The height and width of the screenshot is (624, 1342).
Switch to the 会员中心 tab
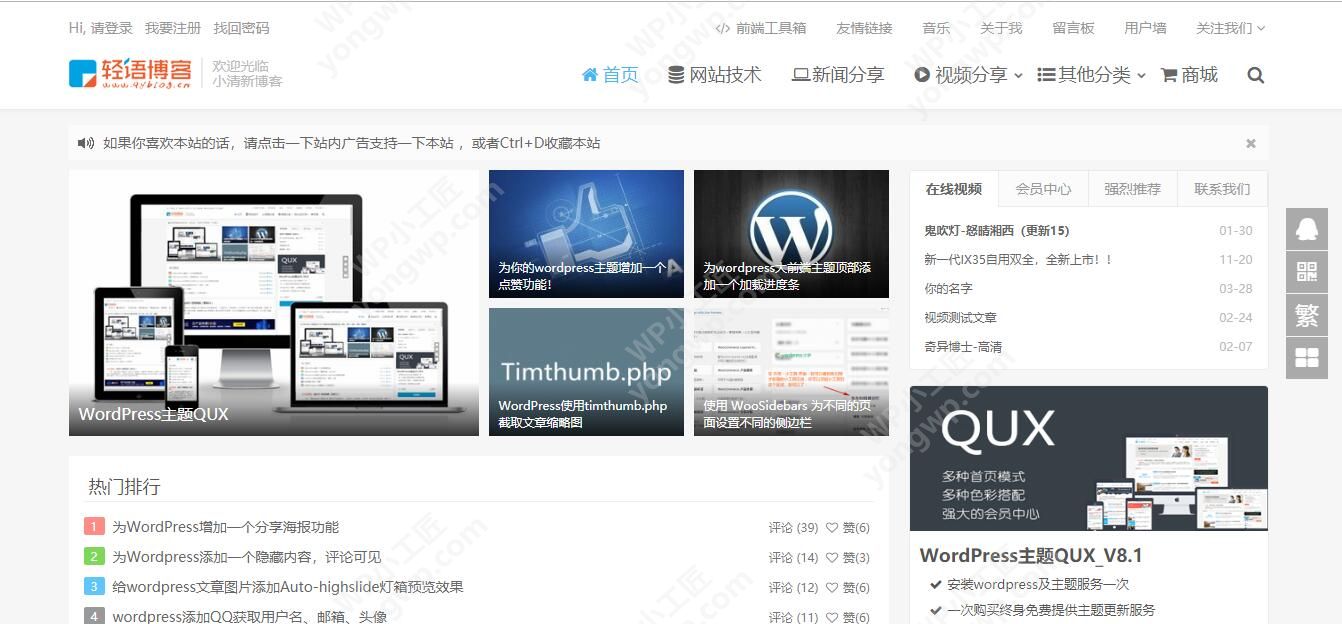click(1043, 189)
